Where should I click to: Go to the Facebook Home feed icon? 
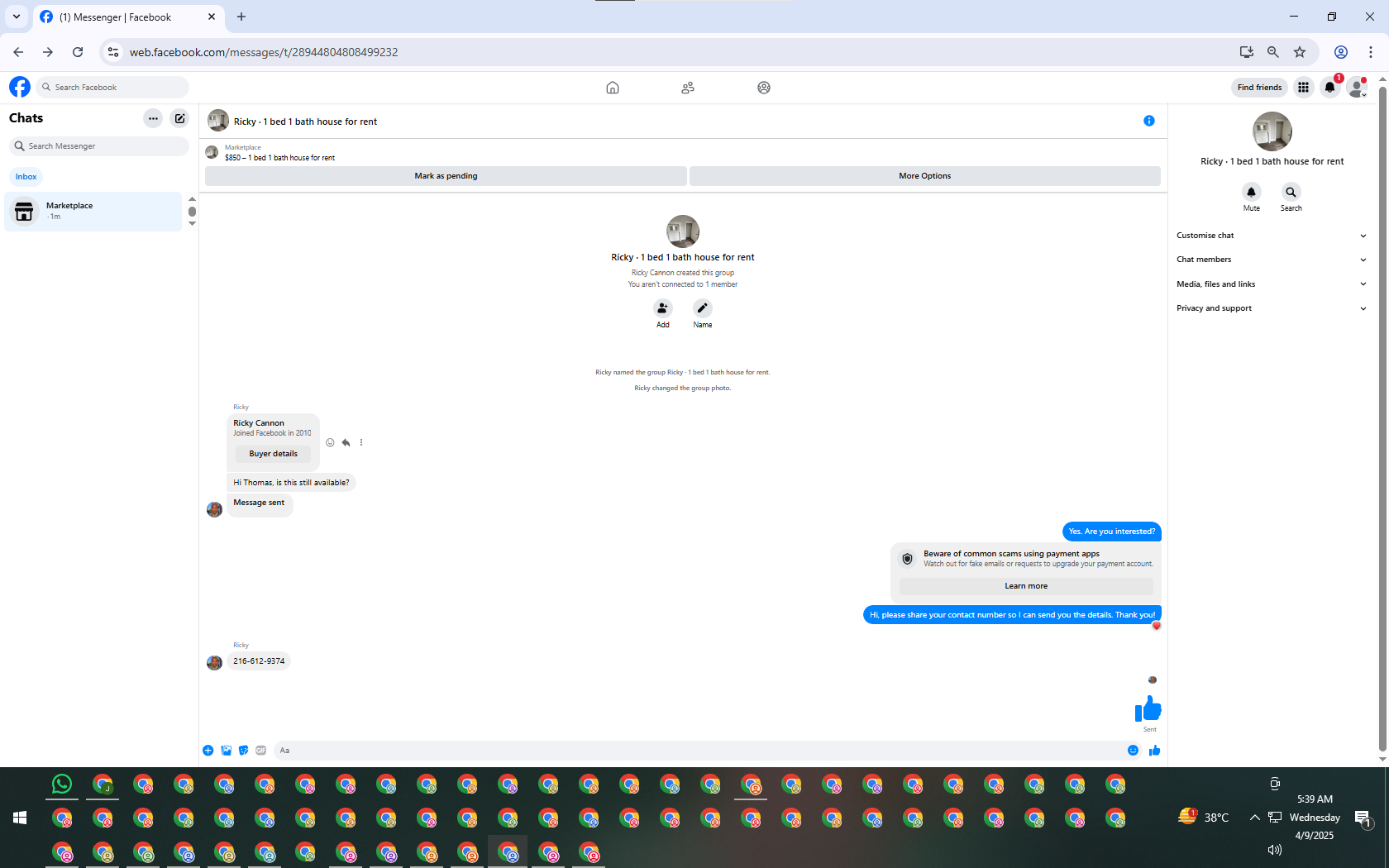point(613,88)
